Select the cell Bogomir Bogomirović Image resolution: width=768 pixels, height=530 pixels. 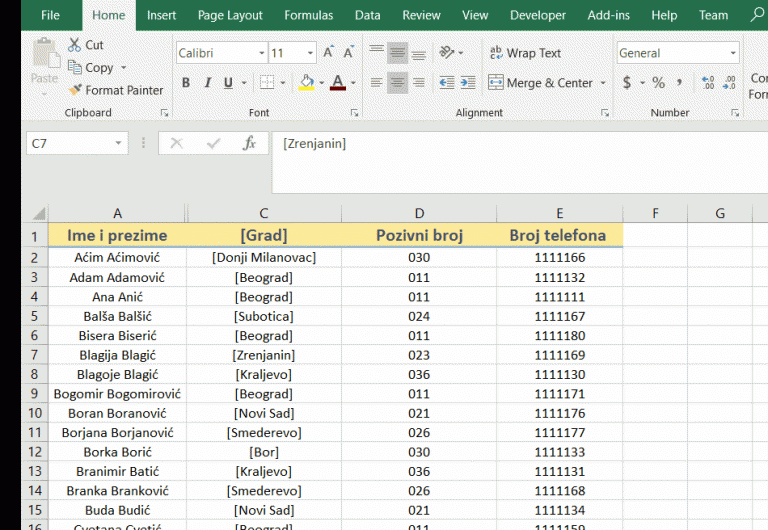[117, 394]
